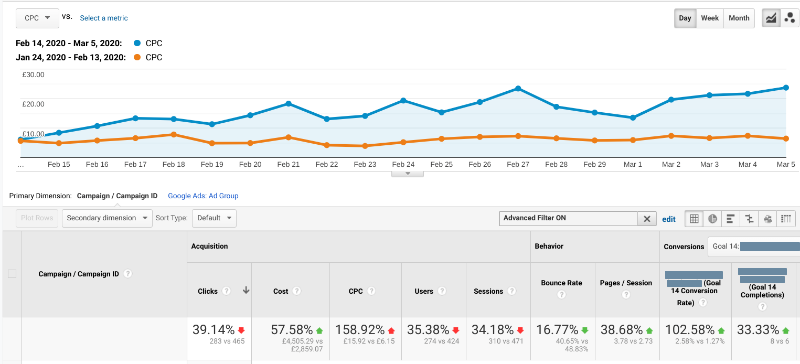This screenshot has width=800, height=364.
Task: Switch to line chart view
Action: pos(770,18)
